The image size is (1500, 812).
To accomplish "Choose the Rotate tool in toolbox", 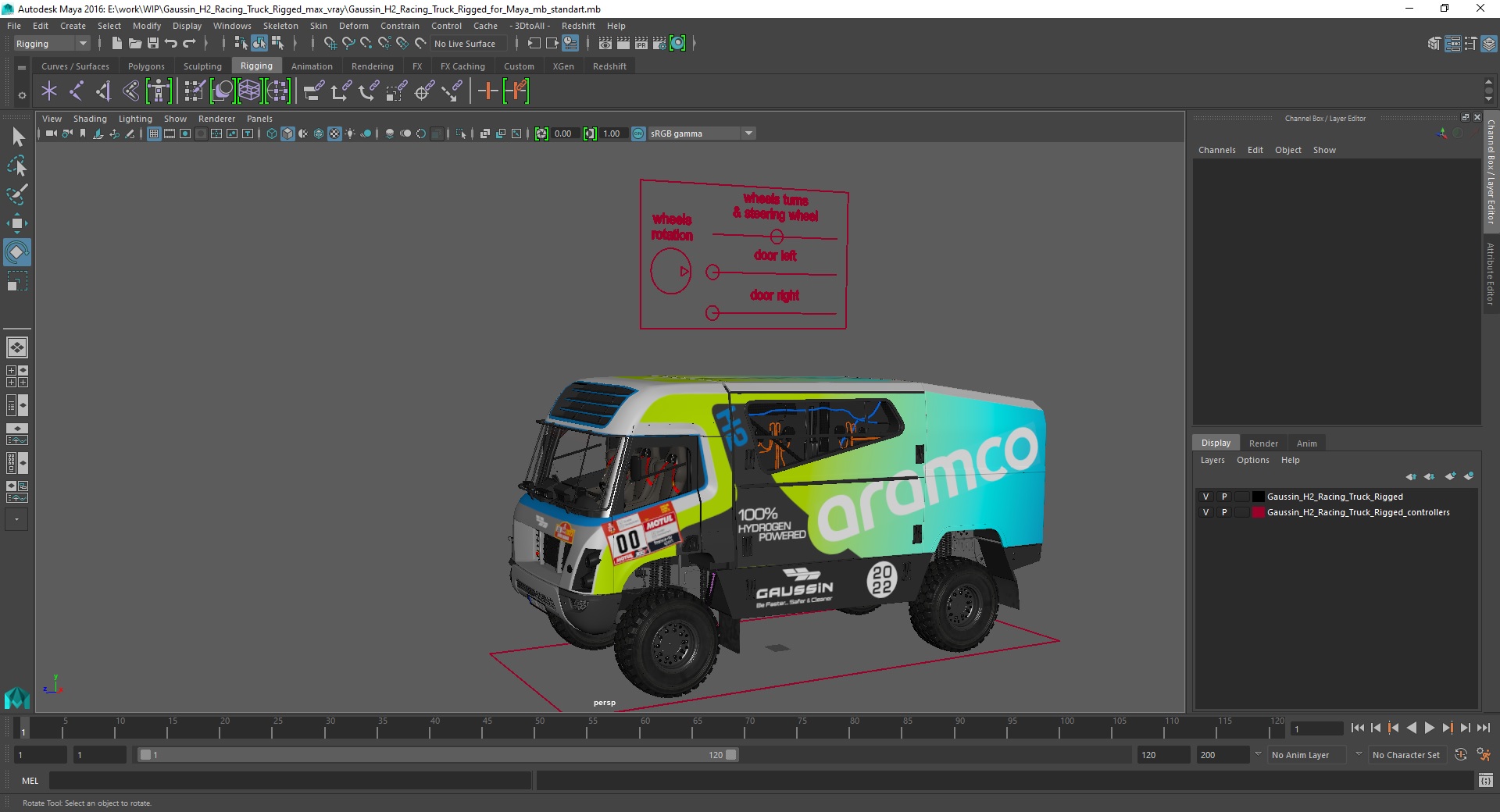I will point(17,252).
